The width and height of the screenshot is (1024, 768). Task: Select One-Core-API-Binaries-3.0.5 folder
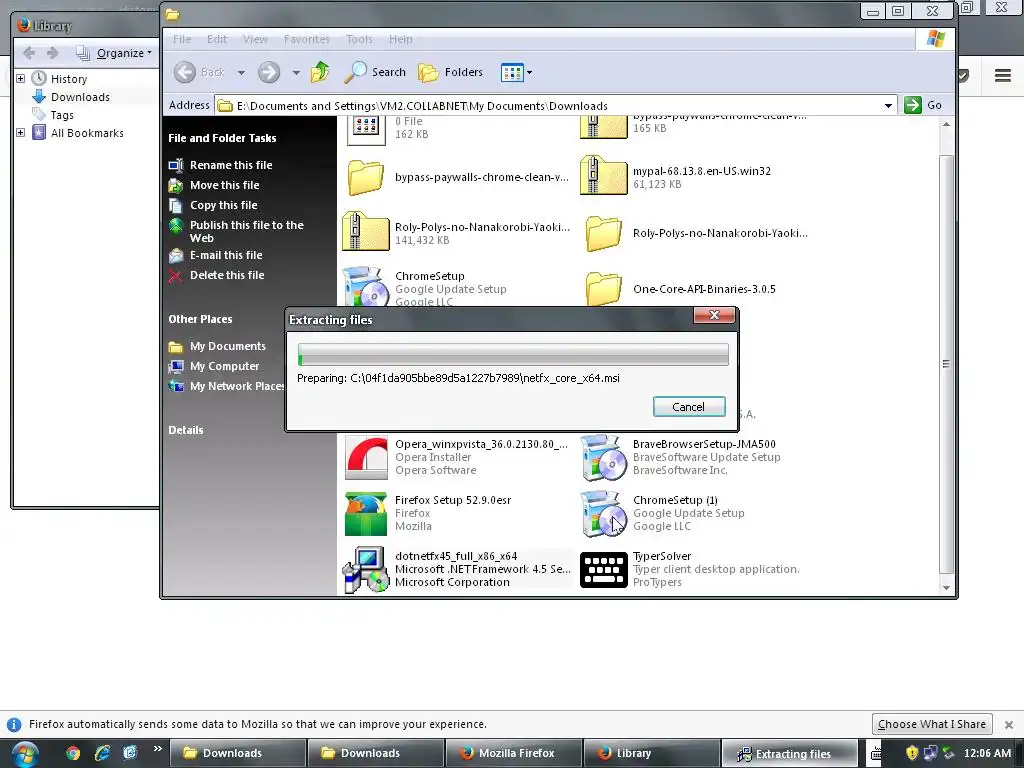pyautogui.click(x=603, y=289)
